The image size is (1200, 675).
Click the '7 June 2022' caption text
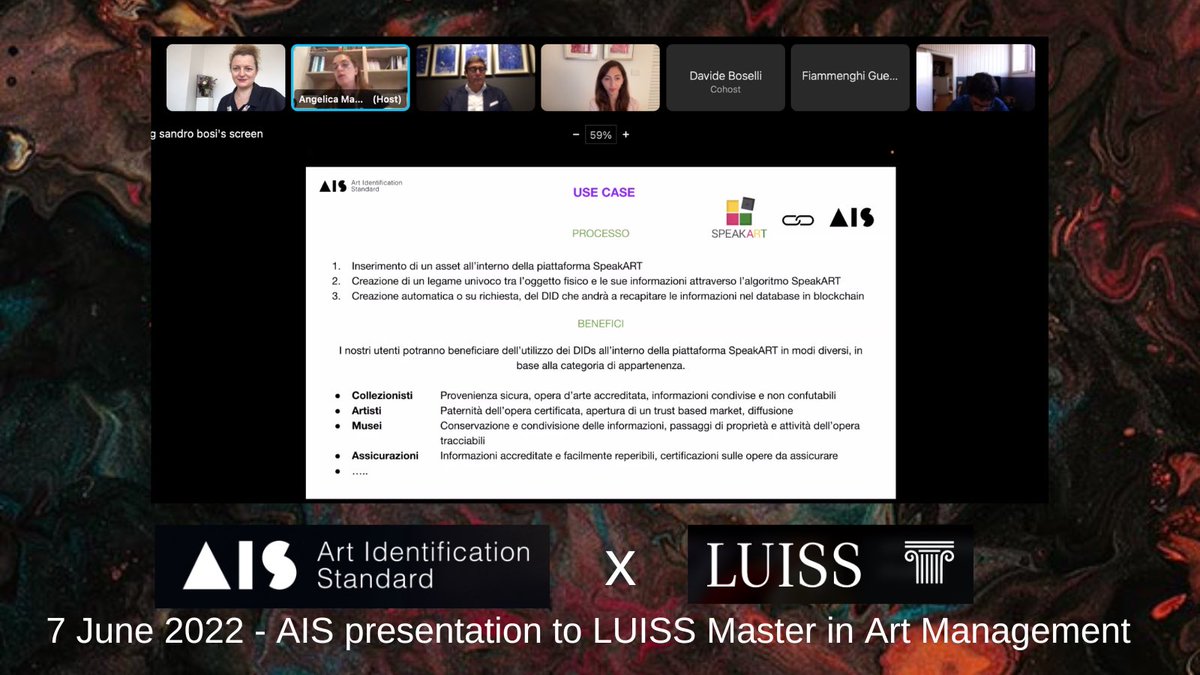(x=589, y=632)
